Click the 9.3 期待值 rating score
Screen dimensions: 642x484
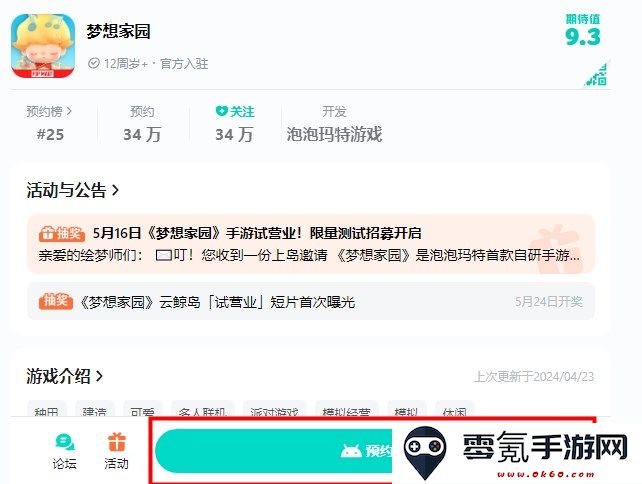583,36
